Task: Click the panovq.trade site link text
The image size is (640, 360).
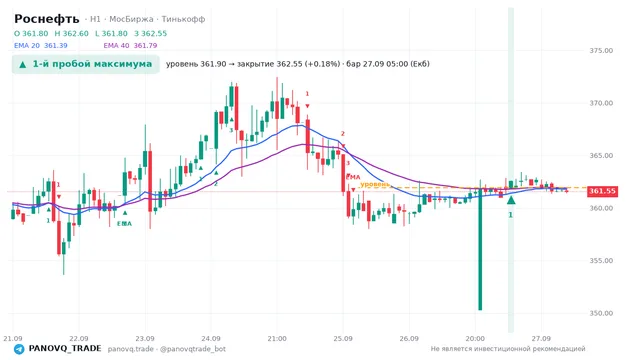Action: pyautogui.click(x=131, y=349)
